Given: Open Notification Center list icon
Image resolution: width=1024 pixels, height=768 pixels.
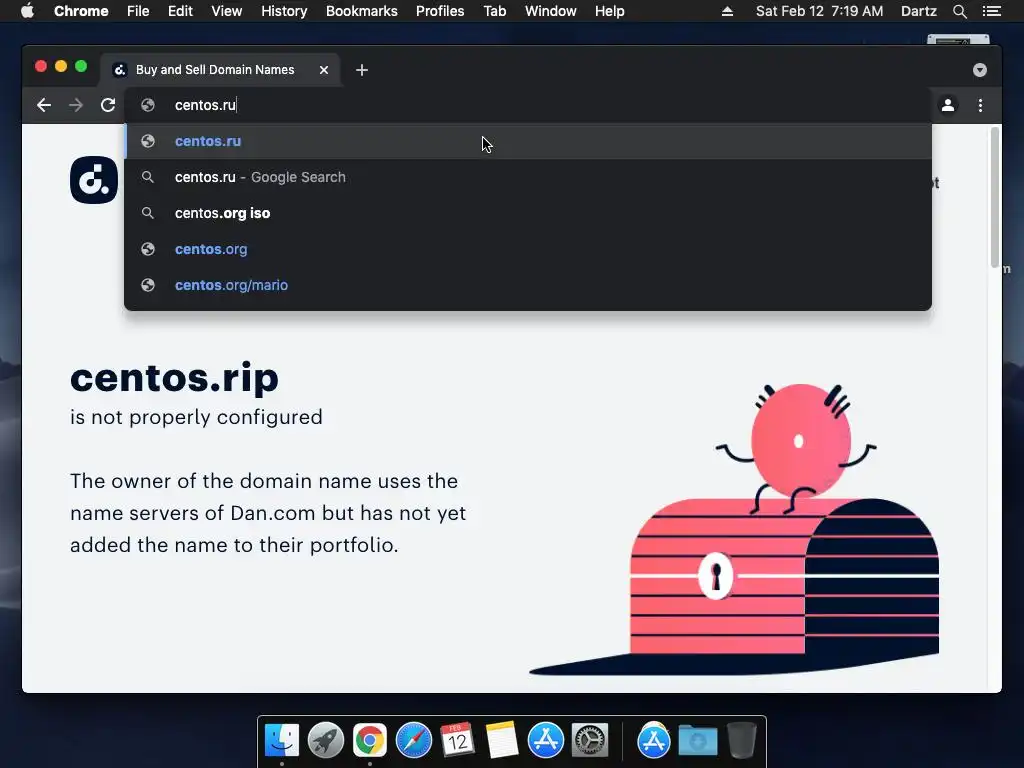Looking at the screenshot, I should tap(991, 11).
